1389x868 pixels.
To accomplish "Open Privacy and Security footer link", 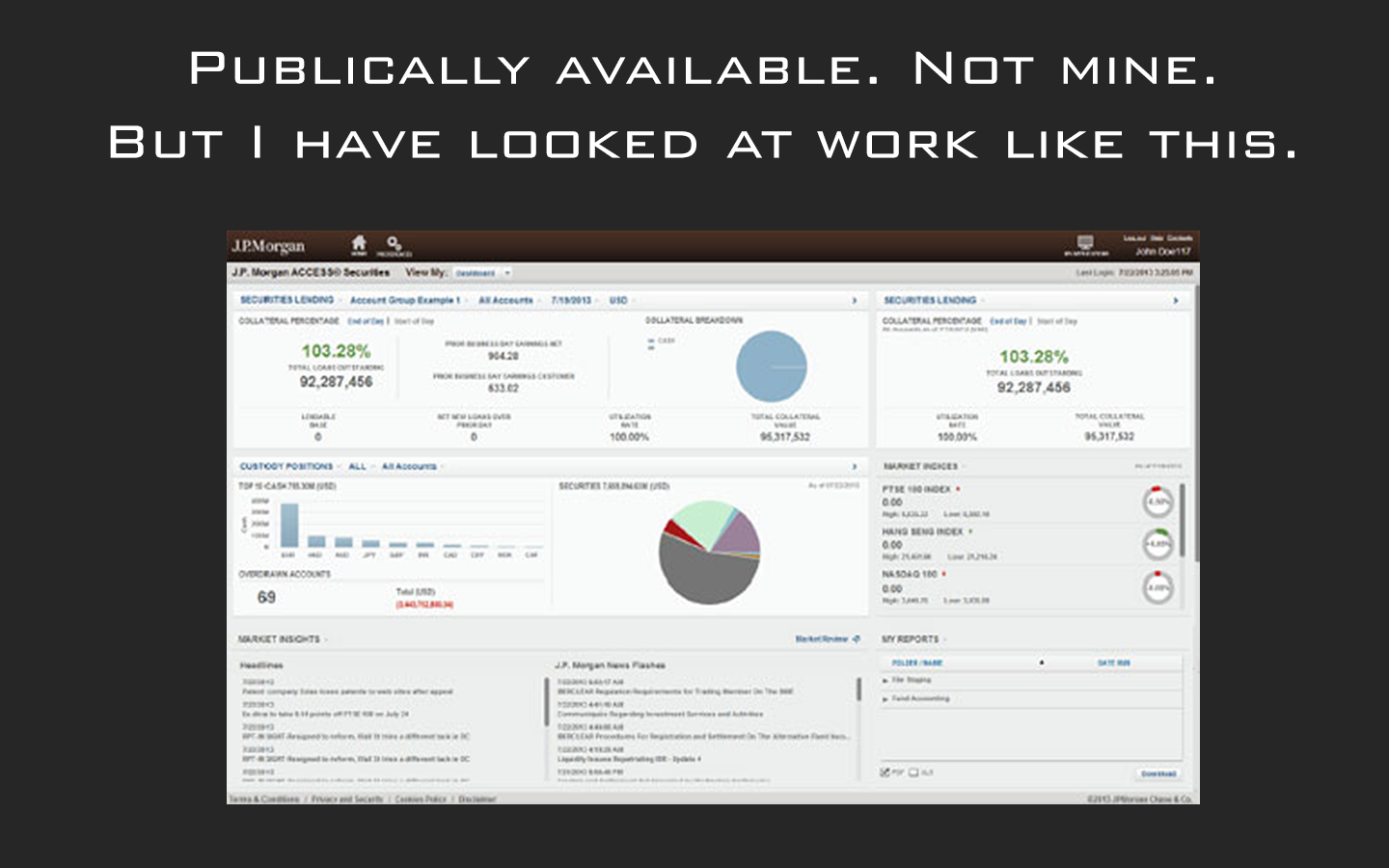I will (347, 800).
